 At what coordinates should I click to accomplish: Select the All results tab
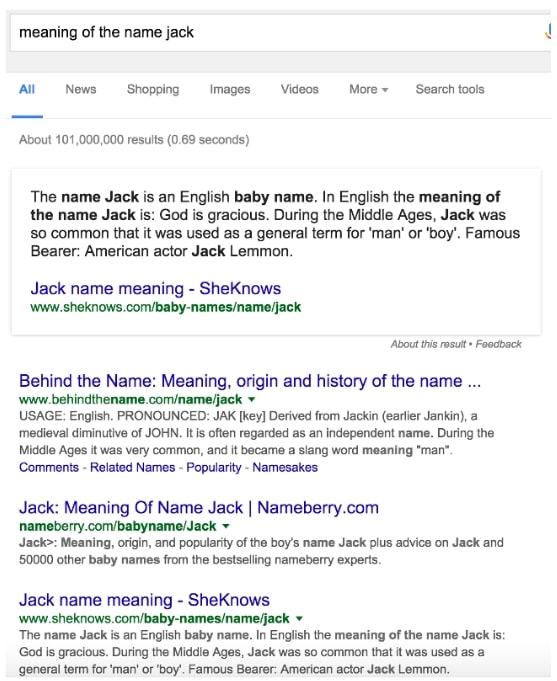[x=27, y=89]
